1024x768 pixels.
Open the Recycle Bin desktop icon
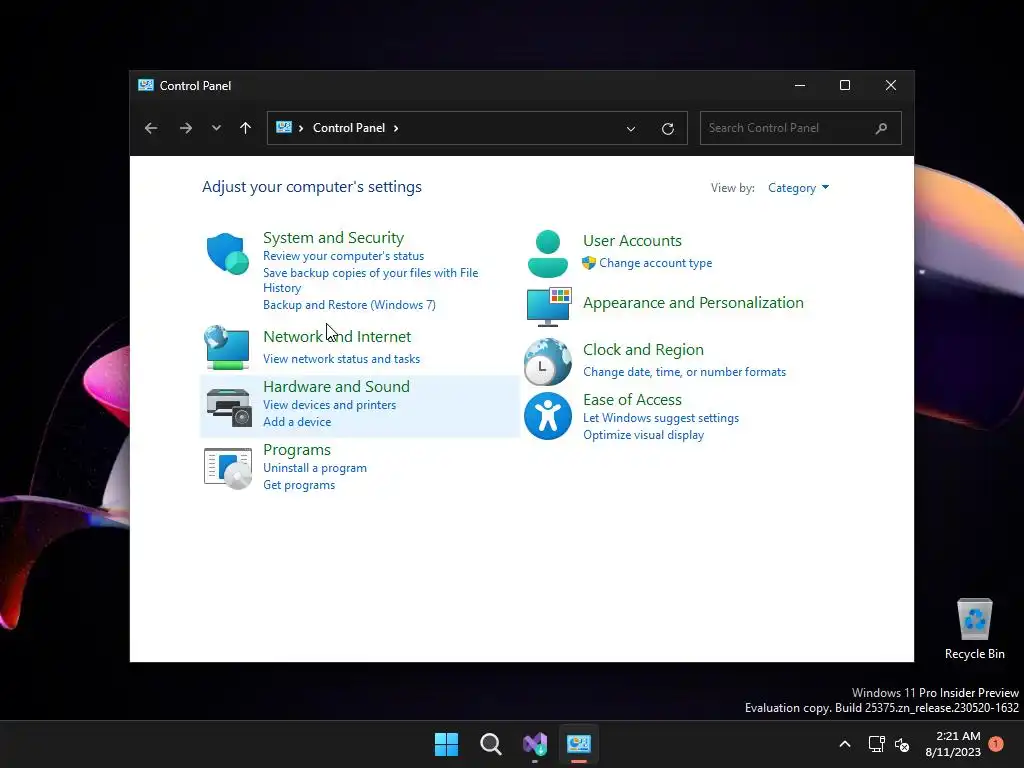pyautogui.click(x=974, y=628)
